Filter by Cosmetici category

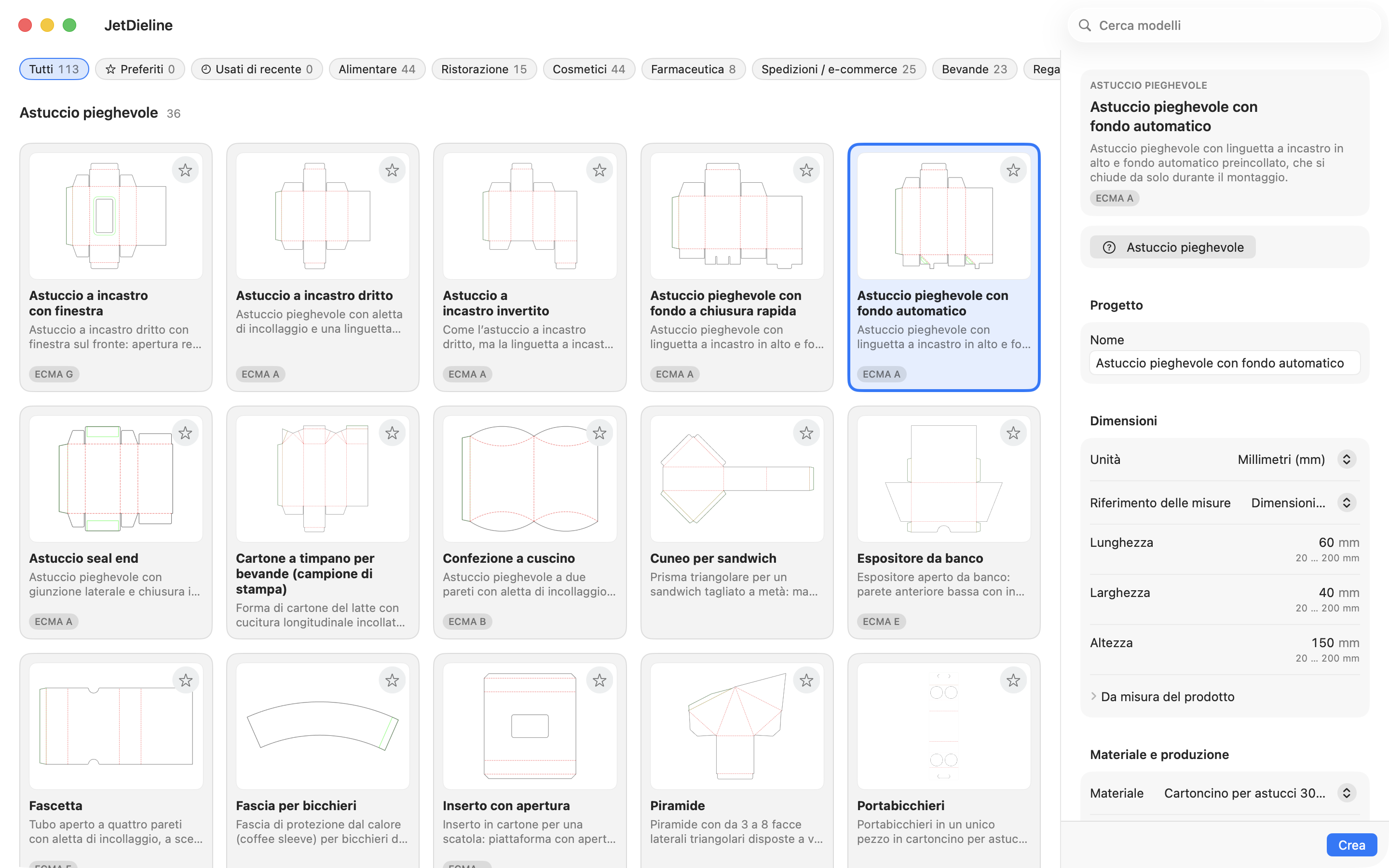(589, 69)
